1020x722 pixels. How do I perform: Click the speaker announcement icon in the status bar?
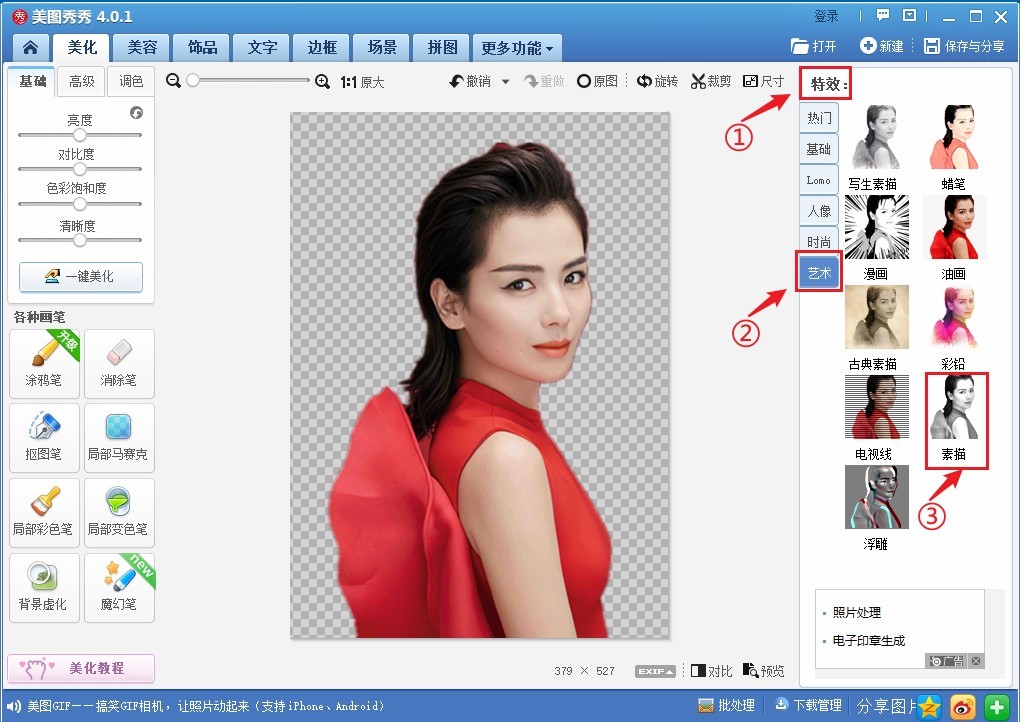(13, 706)
